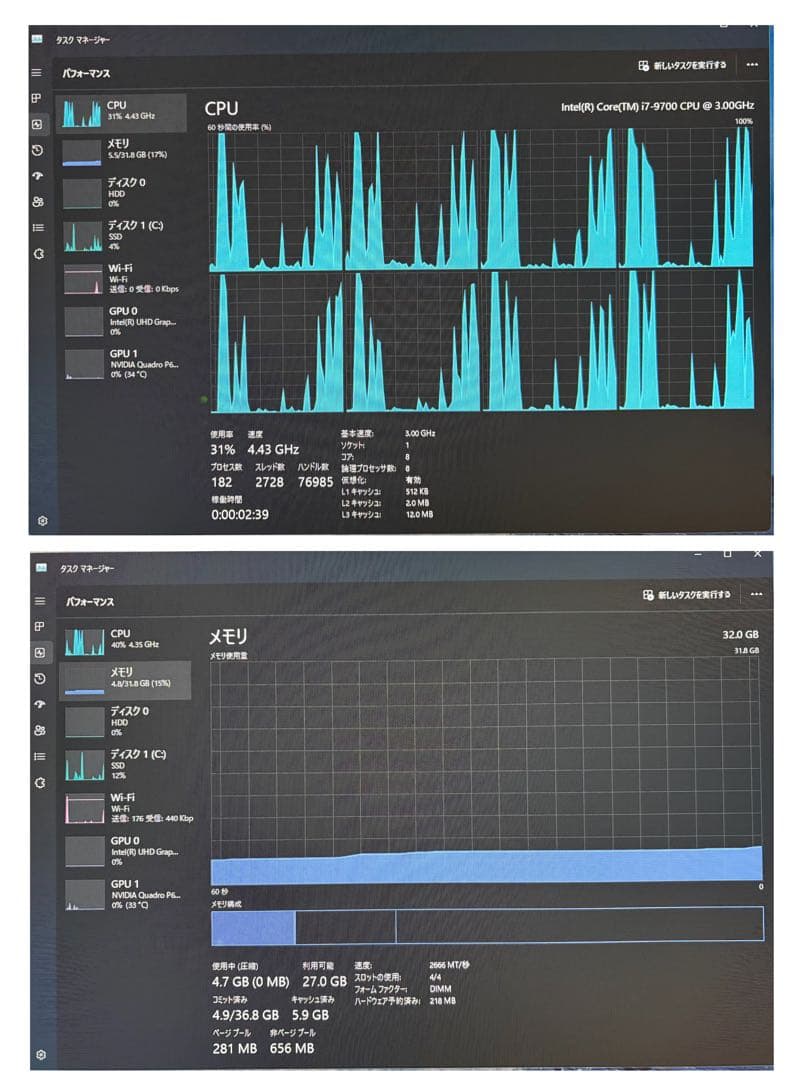The image size is (810, 1080).
Task: Click memory composition bar in bottom window
Action: (486, 925)
